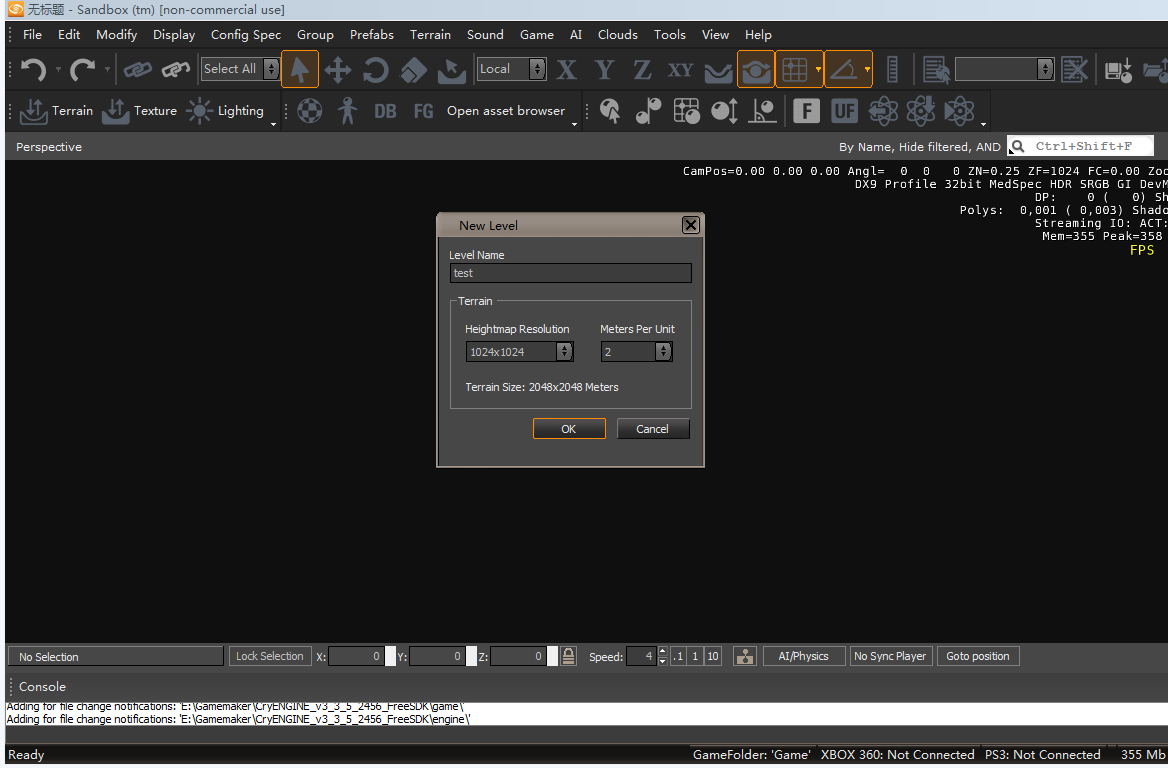Click the Undo arrow icon
Image resolution: width=1168 pixels, height=768 pixels.
point(33,69)
